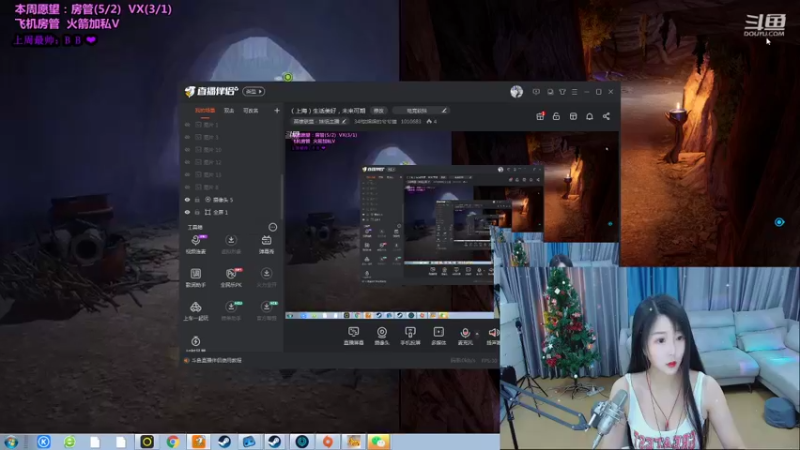The height and width of the screenshot is (450, 800).
Task: Open the Windows Start button
Action: [x=11, y=442]
